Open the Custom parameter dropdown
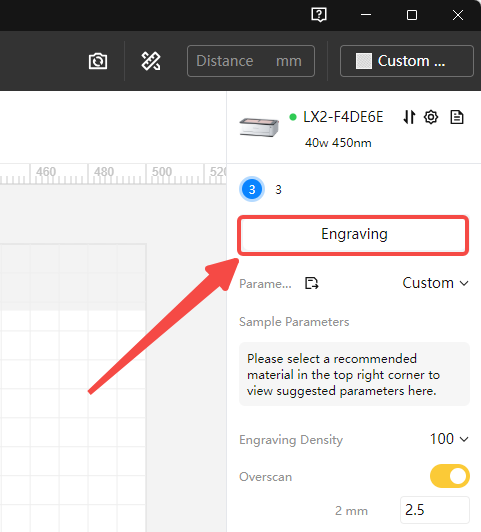481x532 pixels. pos(435,283)
